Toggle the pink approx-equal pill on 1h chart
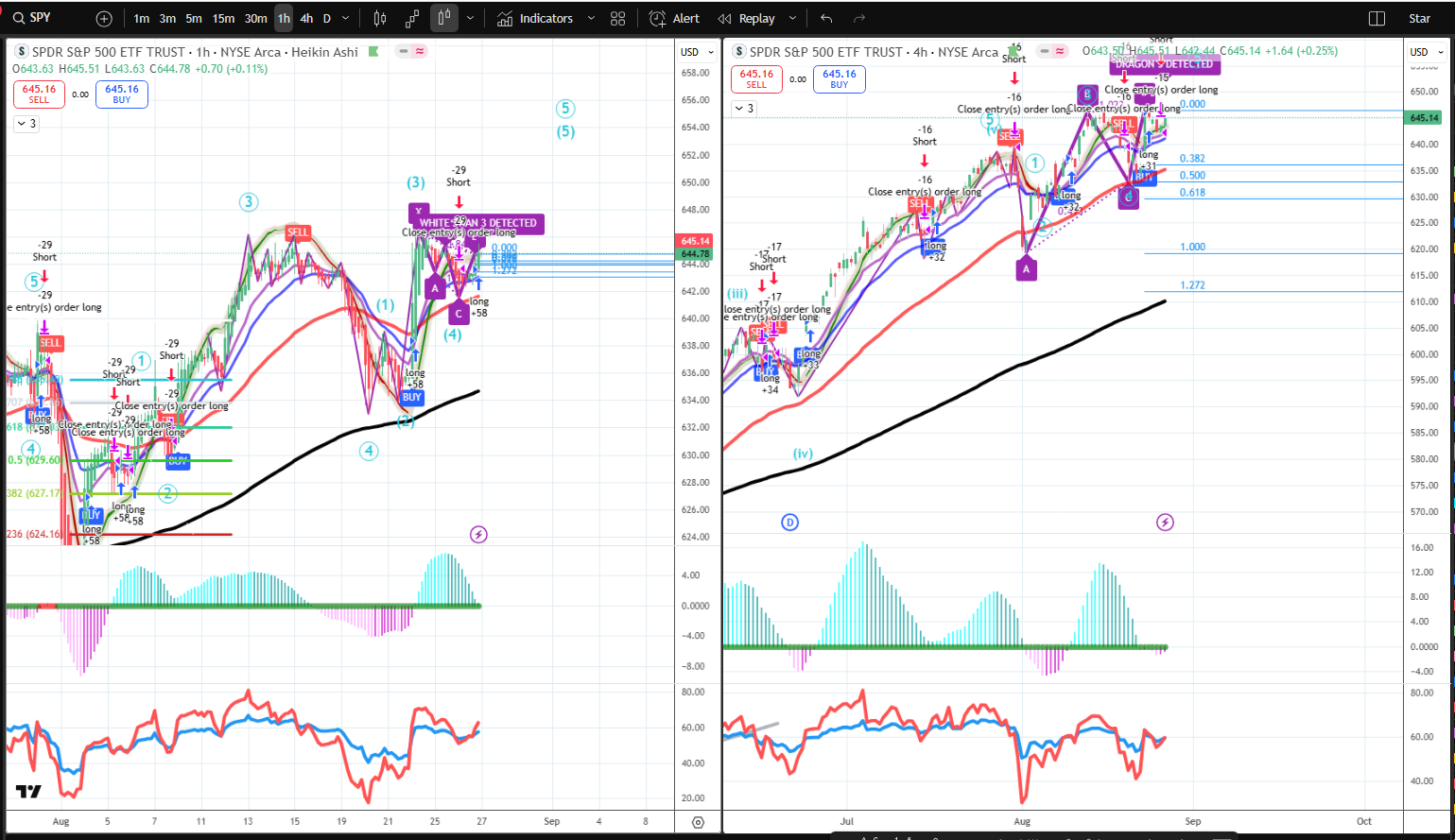Screen dimensions: 1455x840 coord(419,51)
